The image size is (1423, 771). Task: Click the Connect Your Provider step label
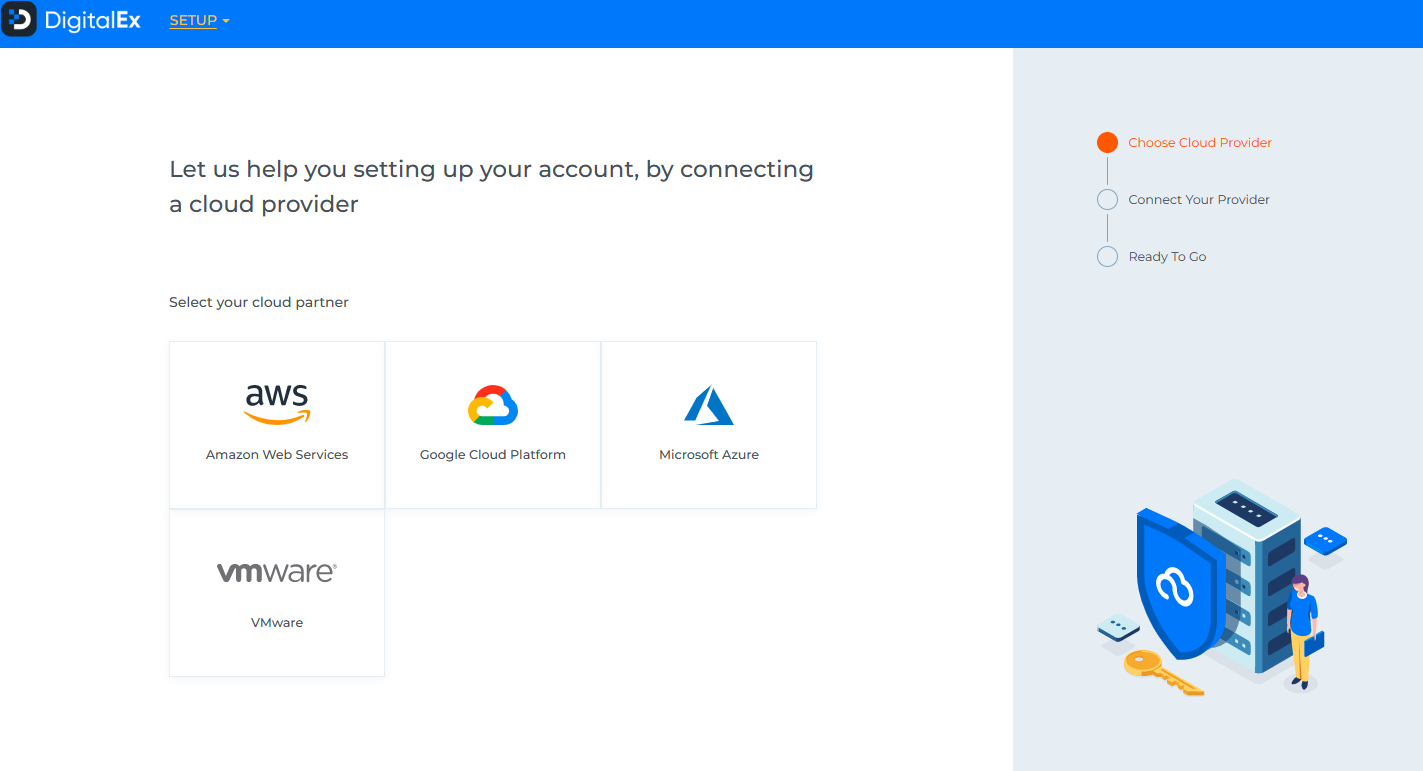(x=1199, y=200)
